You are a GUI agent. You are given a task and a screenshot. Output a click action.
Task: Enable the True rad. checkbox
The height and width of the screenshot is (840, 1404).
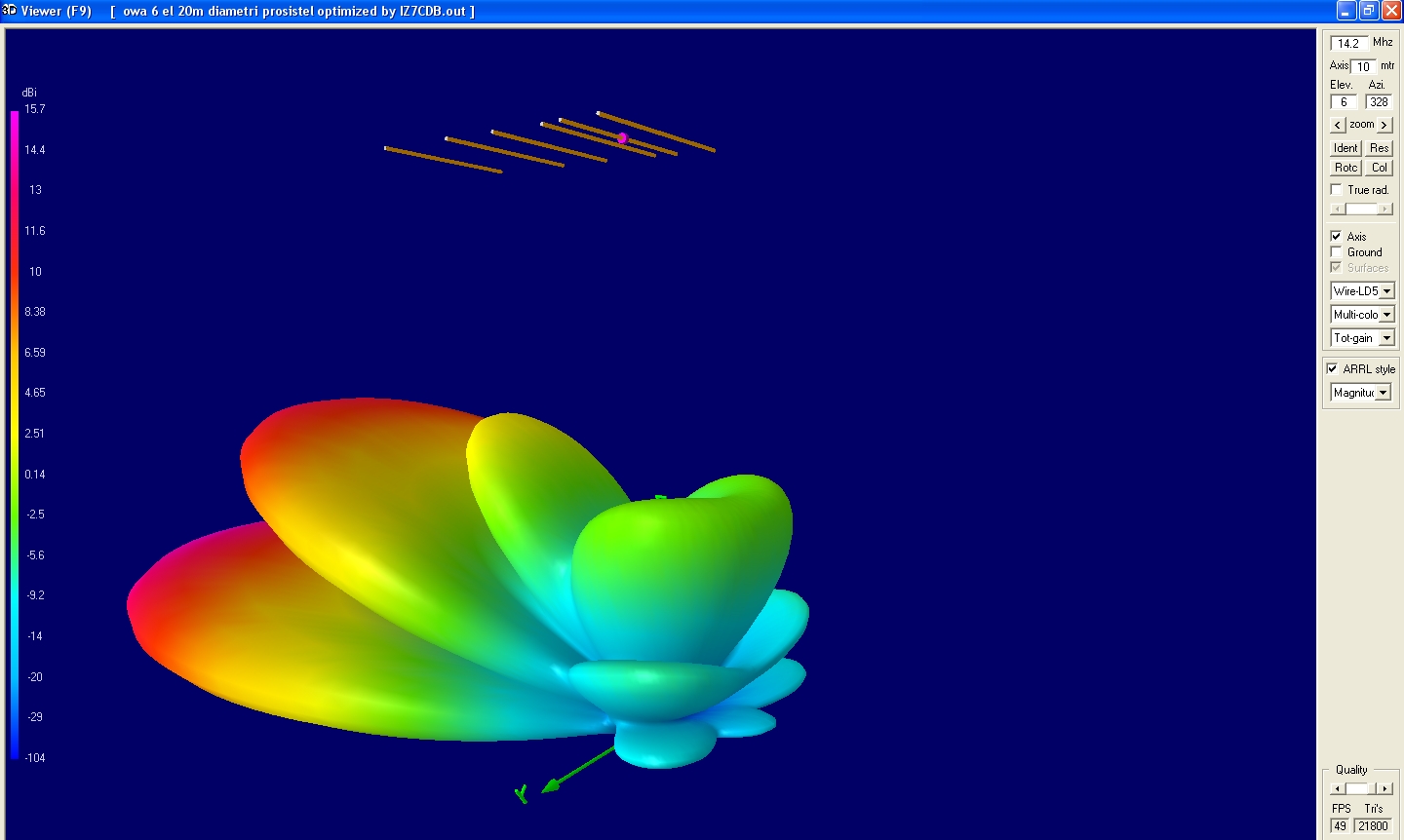(1337, 190)
